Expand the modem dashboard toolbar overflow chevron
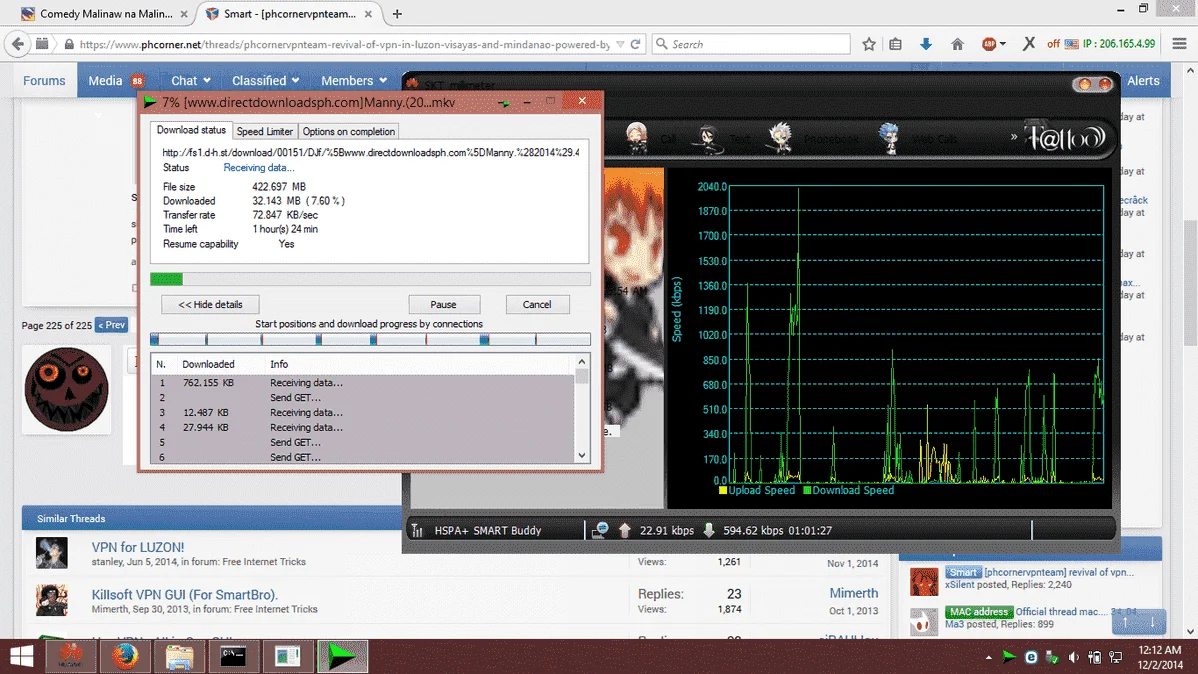Viewport: 1198px width, 674px height. pyautogui.click(x=1014, y=137)
